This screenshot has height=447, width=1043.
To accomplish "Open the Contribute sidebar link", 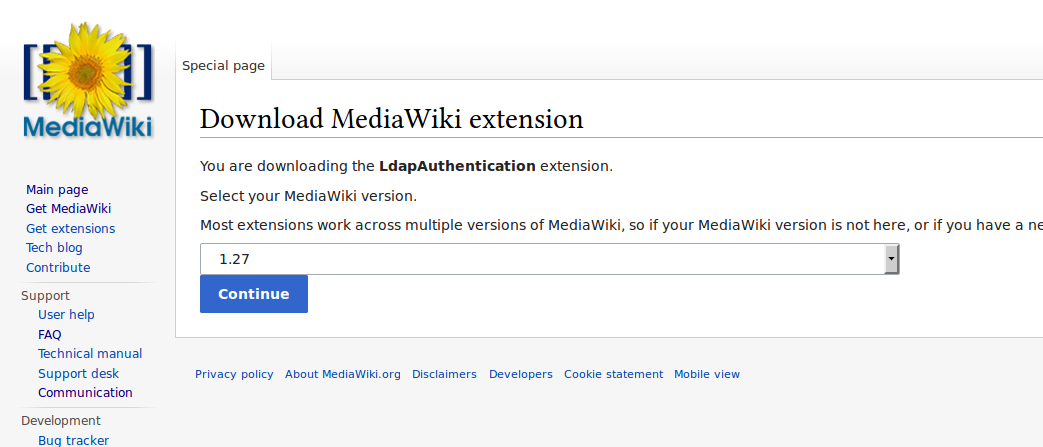I will 58,267.
